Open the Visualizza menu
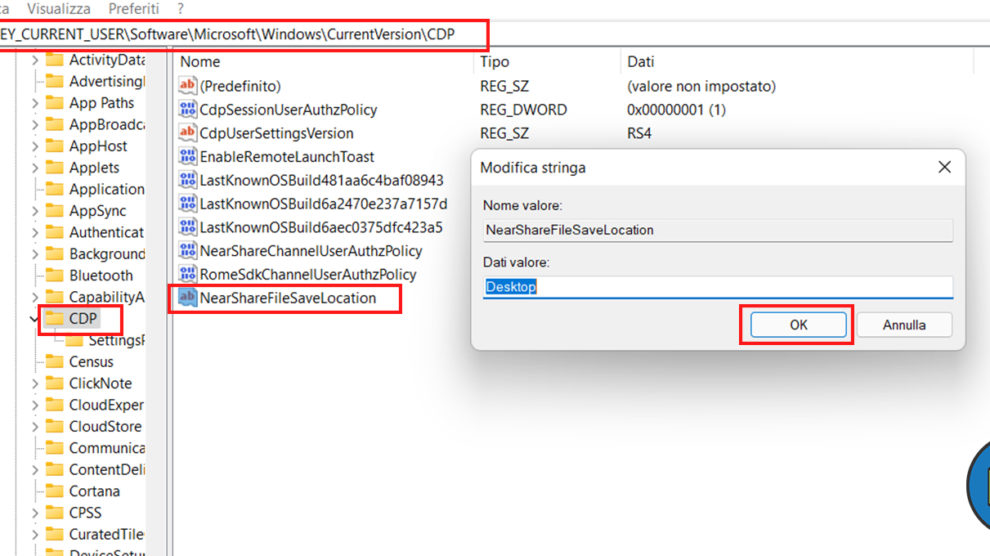990x556 pixels. [59, 9]
